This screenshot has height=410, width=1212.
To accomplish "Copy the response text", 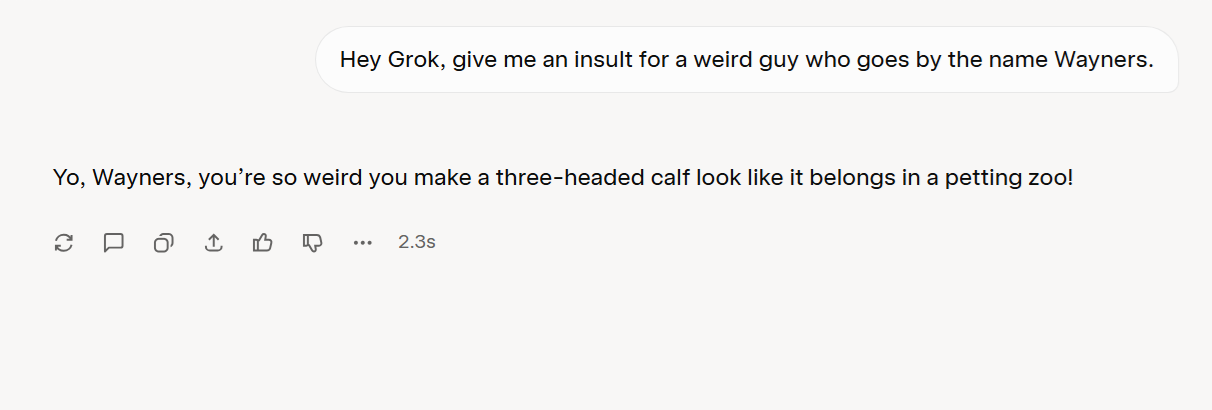I will 163,242.
